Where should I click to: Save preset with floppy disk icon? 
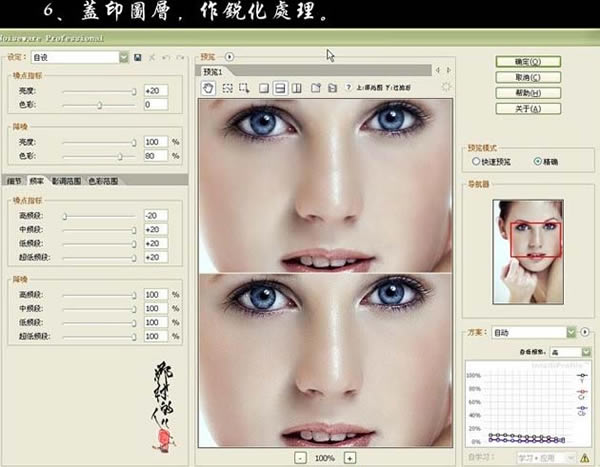click(138, 57)
